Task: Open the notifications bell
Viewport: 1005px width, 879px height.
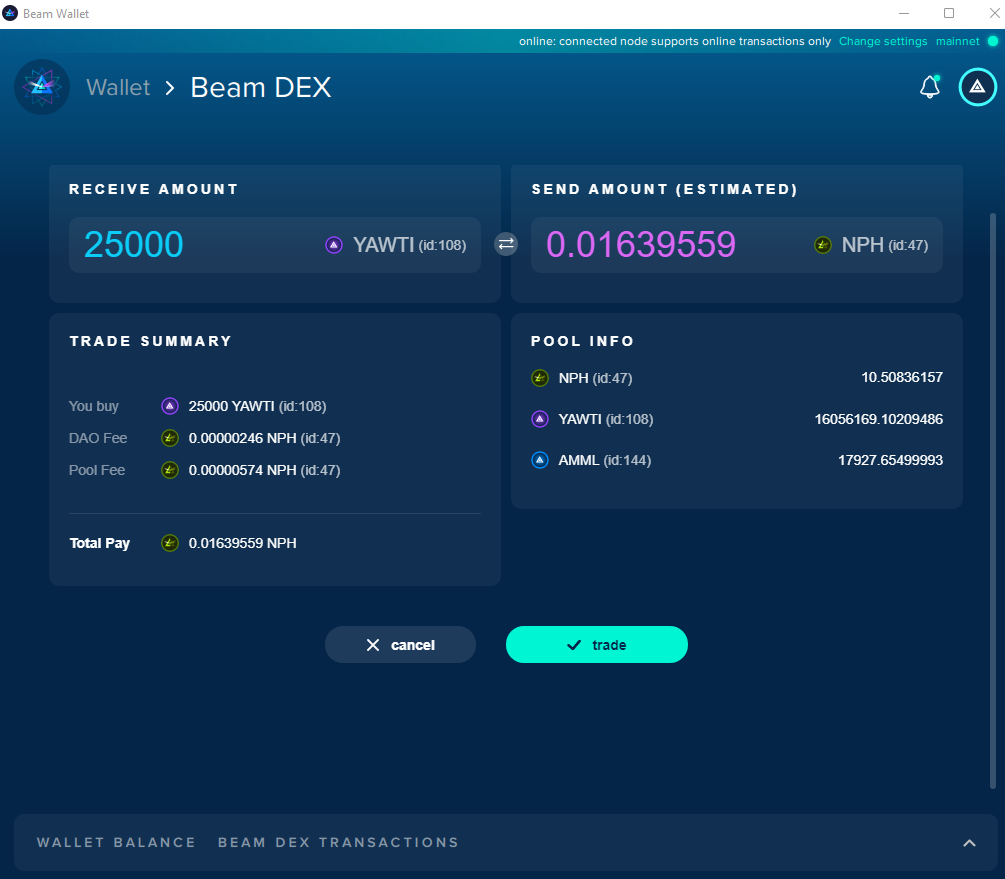Action: coord(929,87)
